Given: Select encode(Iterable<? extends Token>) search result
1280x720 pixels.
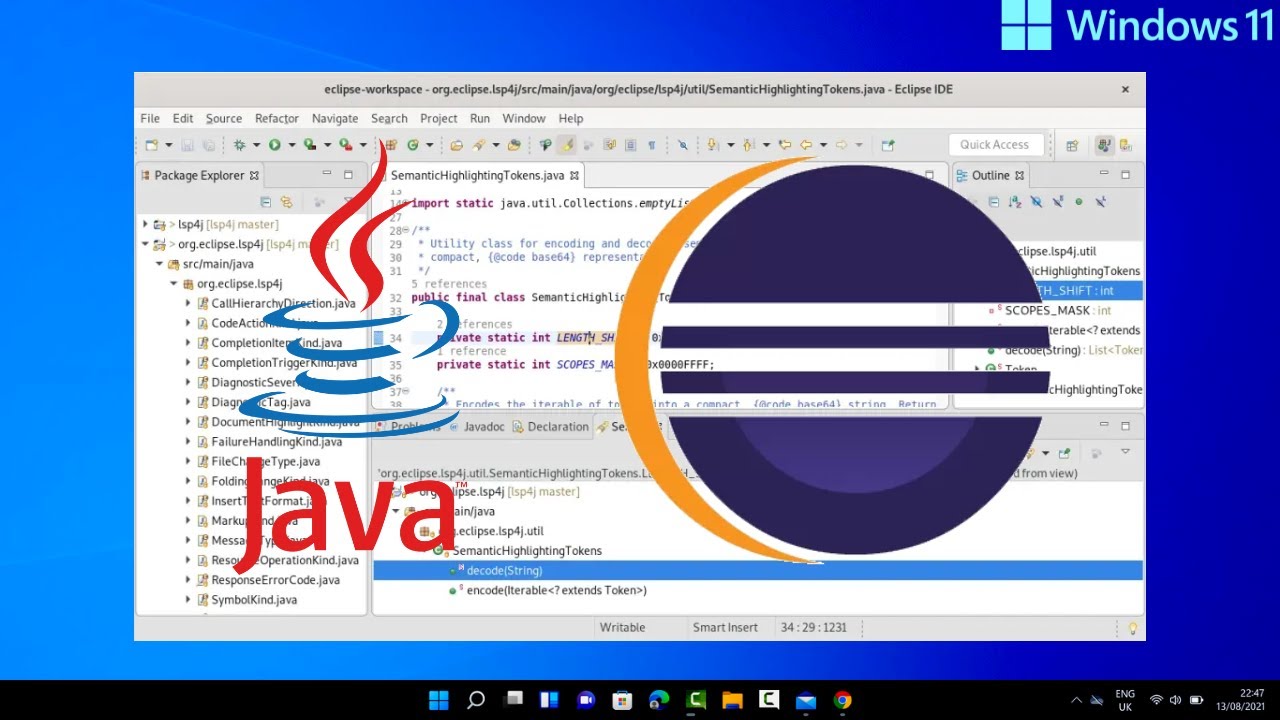Looking at the screenshot, I should [557, 590].
